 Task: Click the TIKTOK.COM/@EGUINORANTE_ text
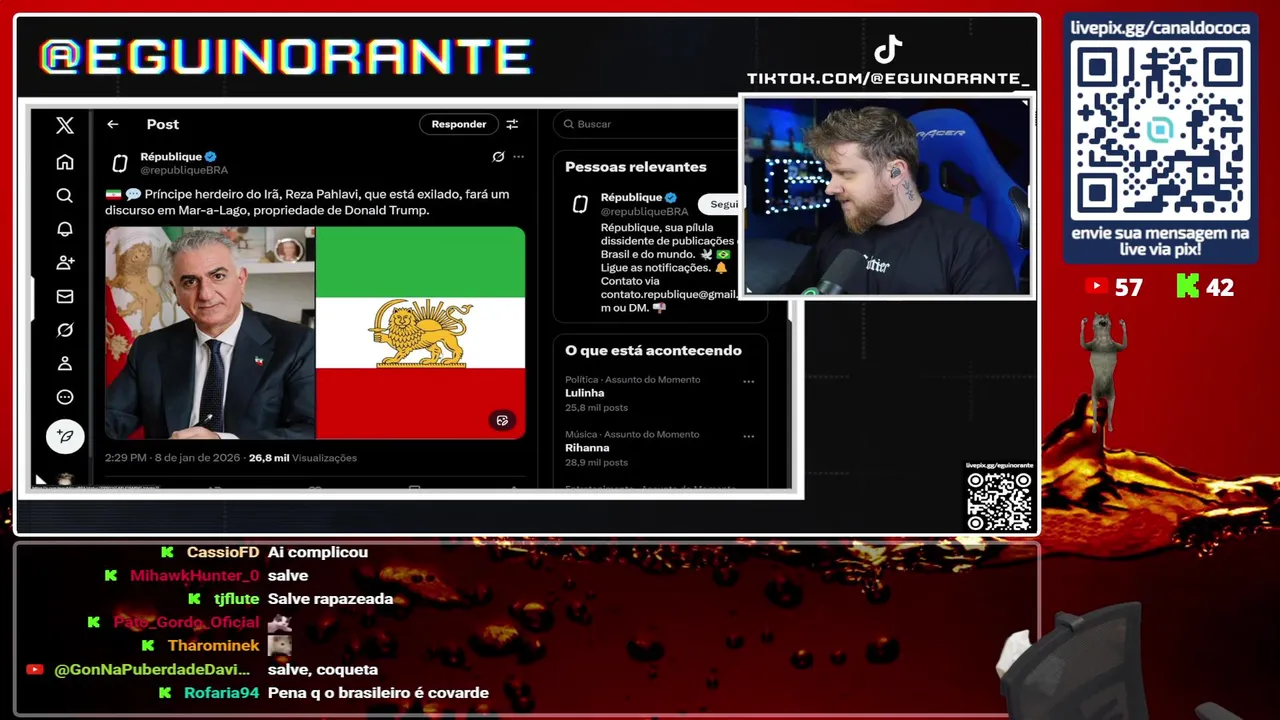click(x=888, y=78)
